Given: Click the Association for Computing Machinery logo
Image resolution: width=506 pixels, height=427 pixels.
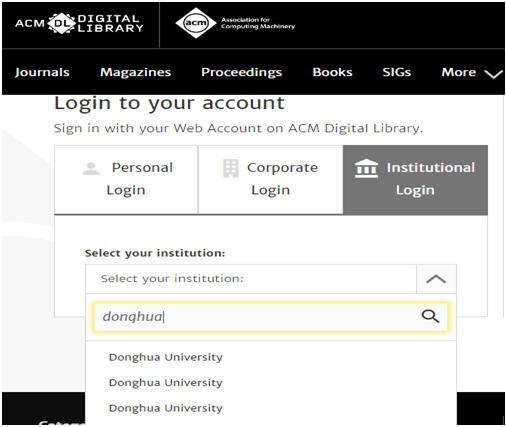Looking at the screenshot, I should coord(235,23).
